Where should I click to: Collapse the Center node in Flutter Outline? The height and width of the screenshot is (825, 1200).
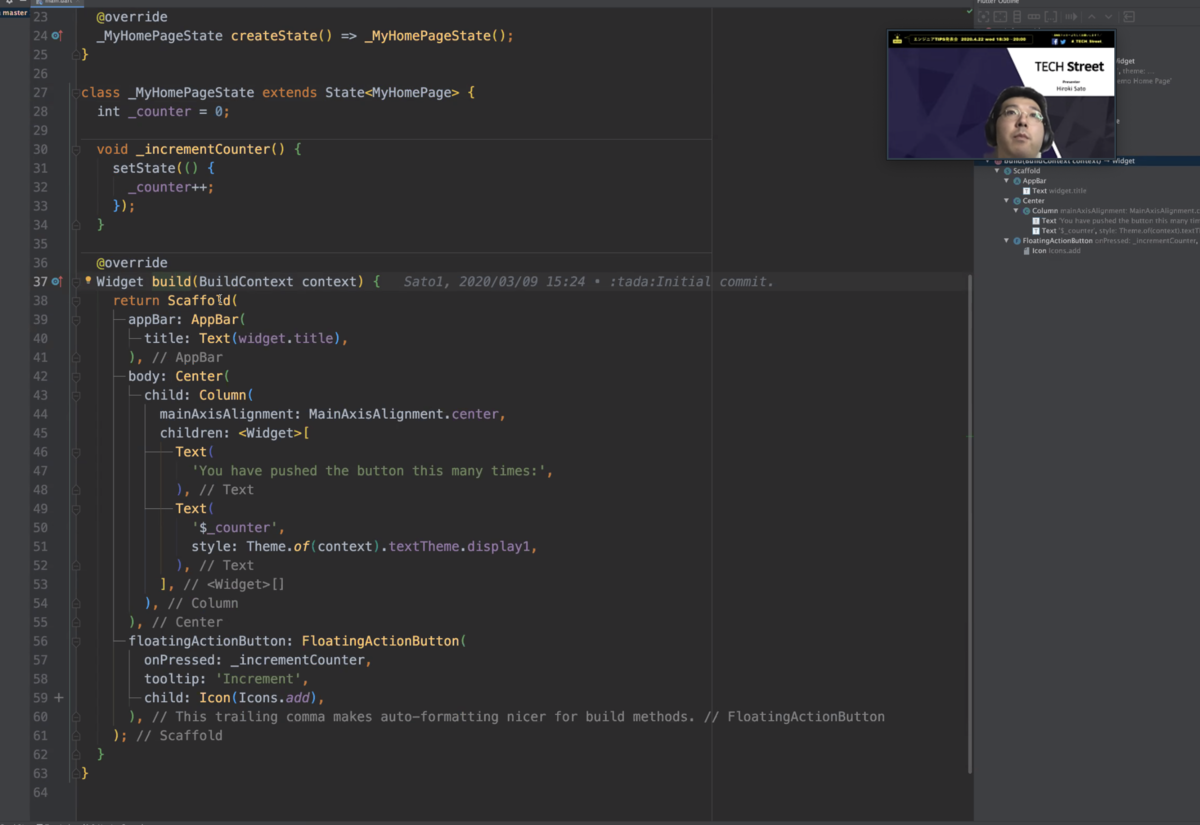point(1006,201)
